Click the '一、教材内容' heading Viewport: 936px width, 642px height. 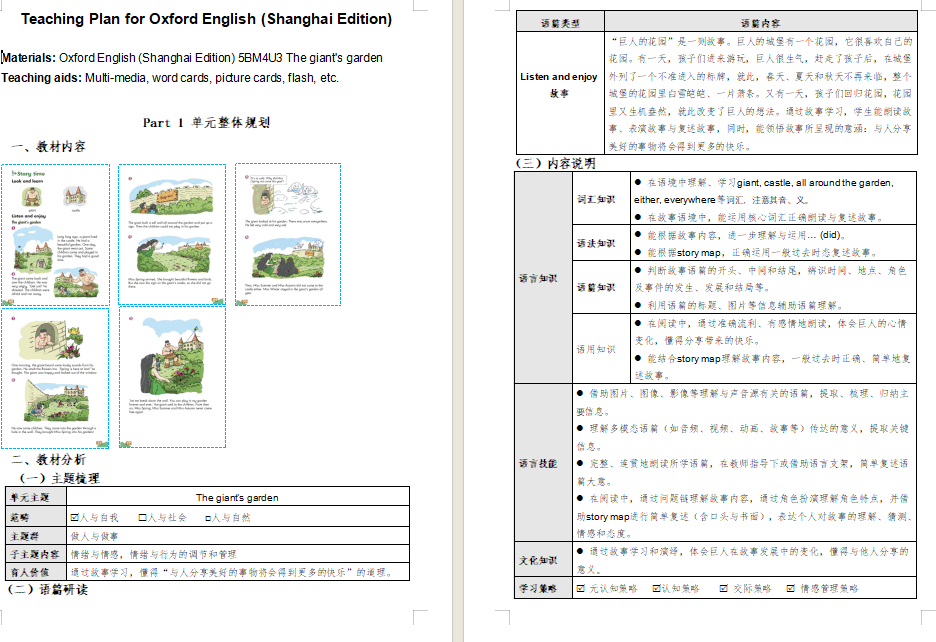(48, 146)
